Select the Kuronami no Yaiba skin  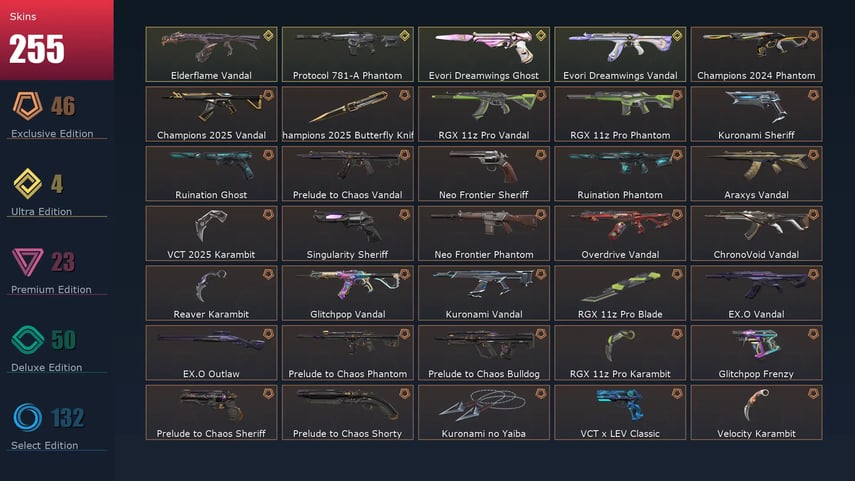tap(484, 412)
